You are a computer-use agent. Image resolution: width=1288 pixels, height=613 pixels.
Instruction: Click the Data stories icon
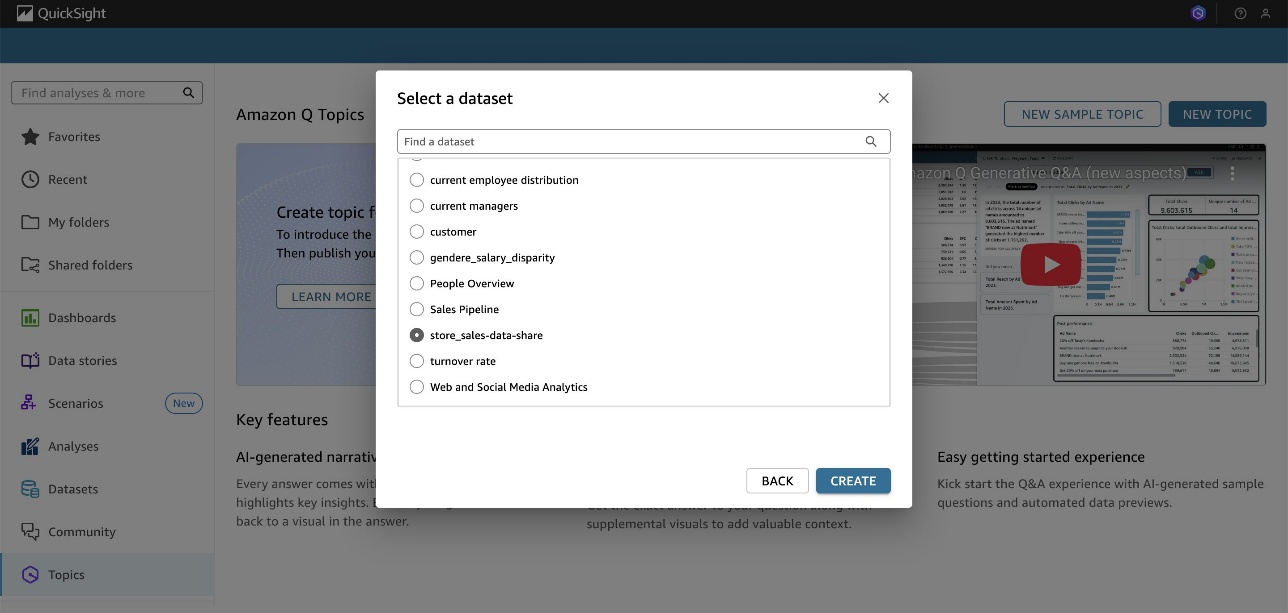30,361
